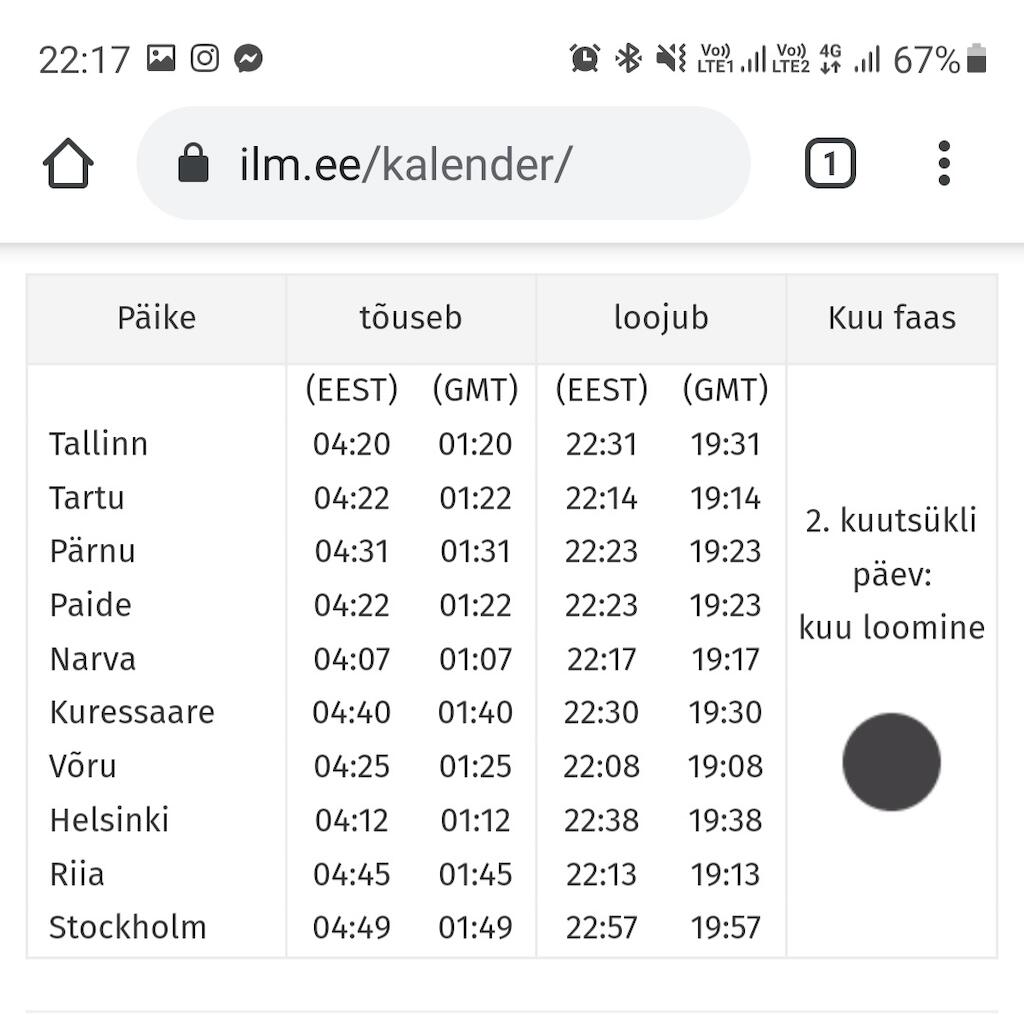Screen dimensions: 1024x1015
Task: Tap the gallery image notification icon
Action: coord(161,58)
